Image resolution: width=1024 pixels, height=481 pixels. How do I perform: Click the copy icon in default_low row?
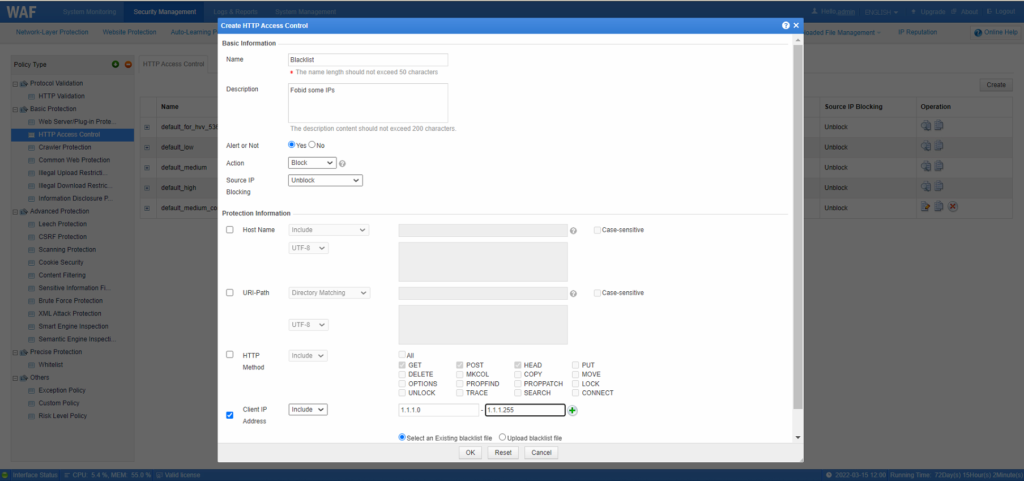(x=938, y=146)
